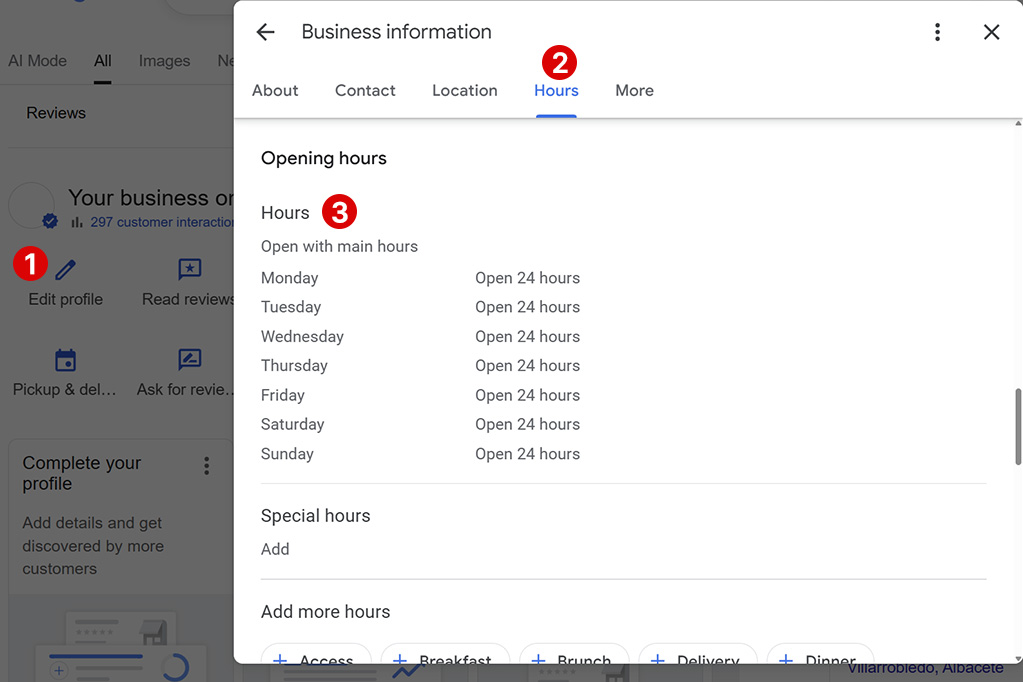The image size is (1023, 682).
Task: Click the Open with main hours text
Action: tap(339, 246)
